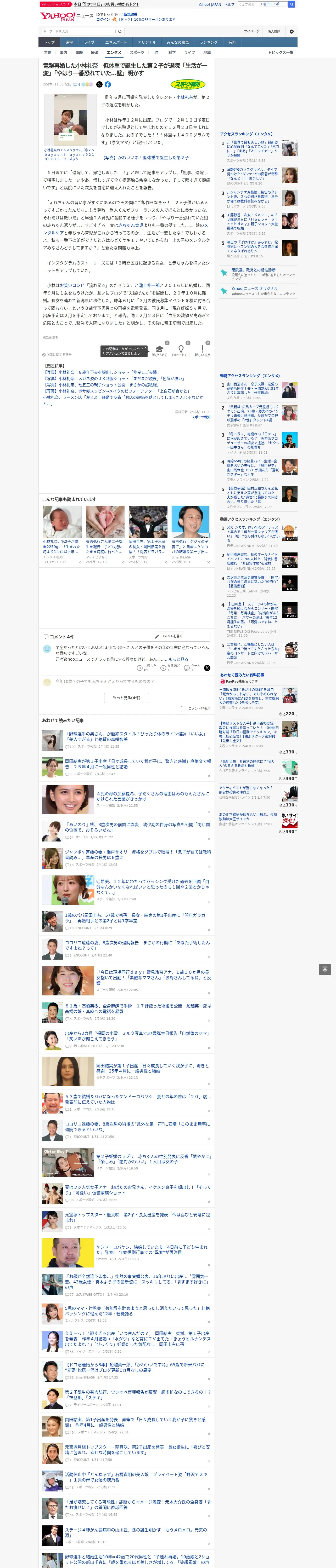Click the マイページ button
Screen dimensions: 336x1568
pos(251,32)
